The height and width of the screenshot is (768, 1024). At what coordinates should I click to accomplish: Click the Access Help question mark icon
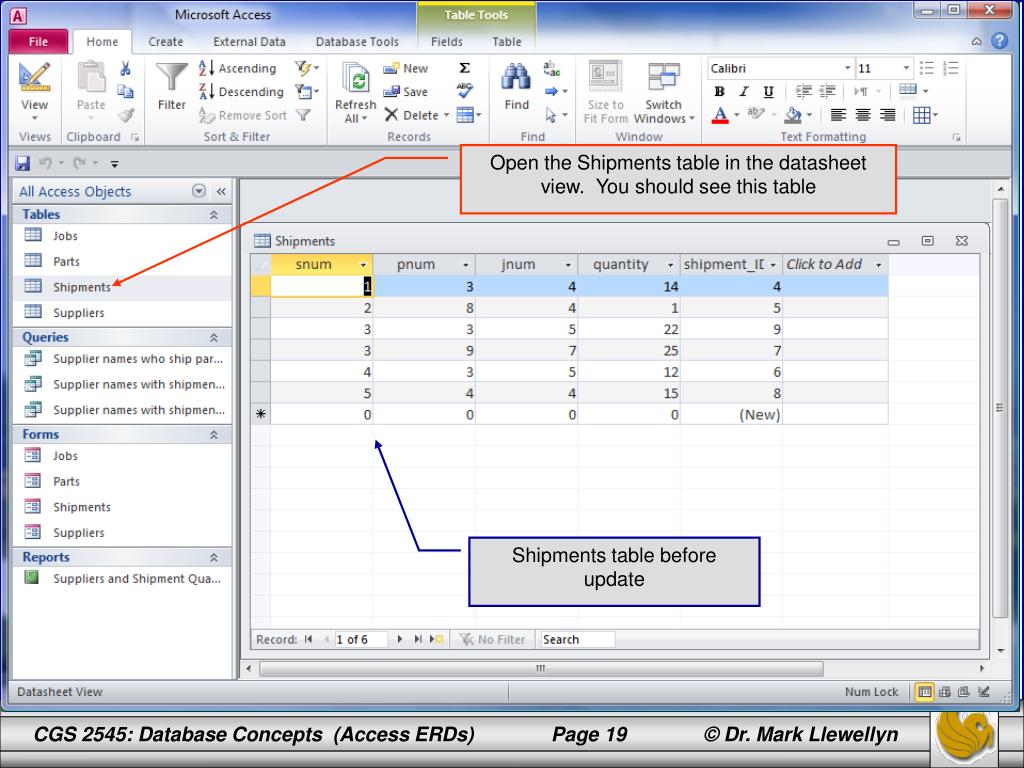coord(999,41)
